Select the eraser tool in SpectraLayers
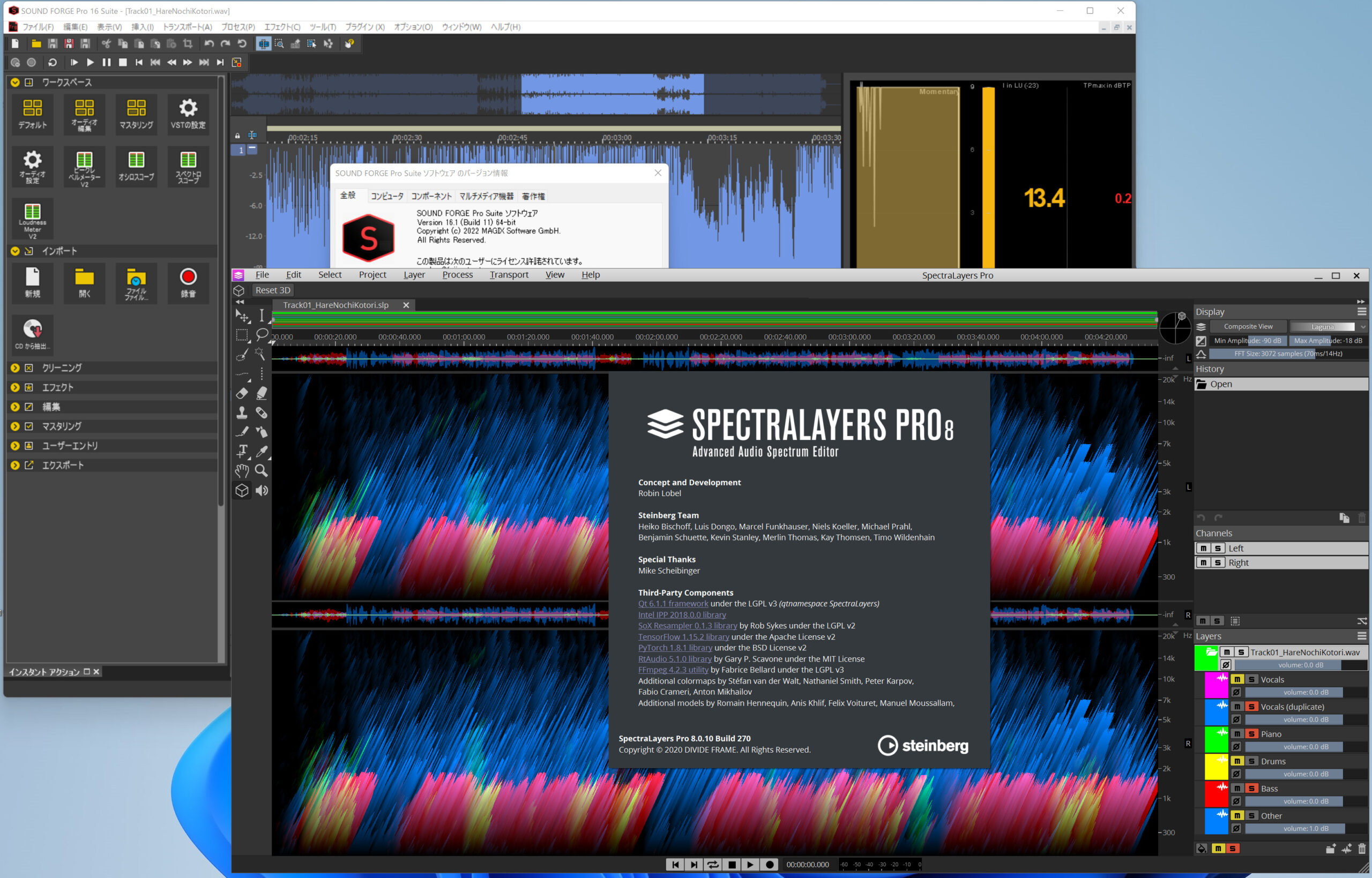 click(x=242, y=393)
